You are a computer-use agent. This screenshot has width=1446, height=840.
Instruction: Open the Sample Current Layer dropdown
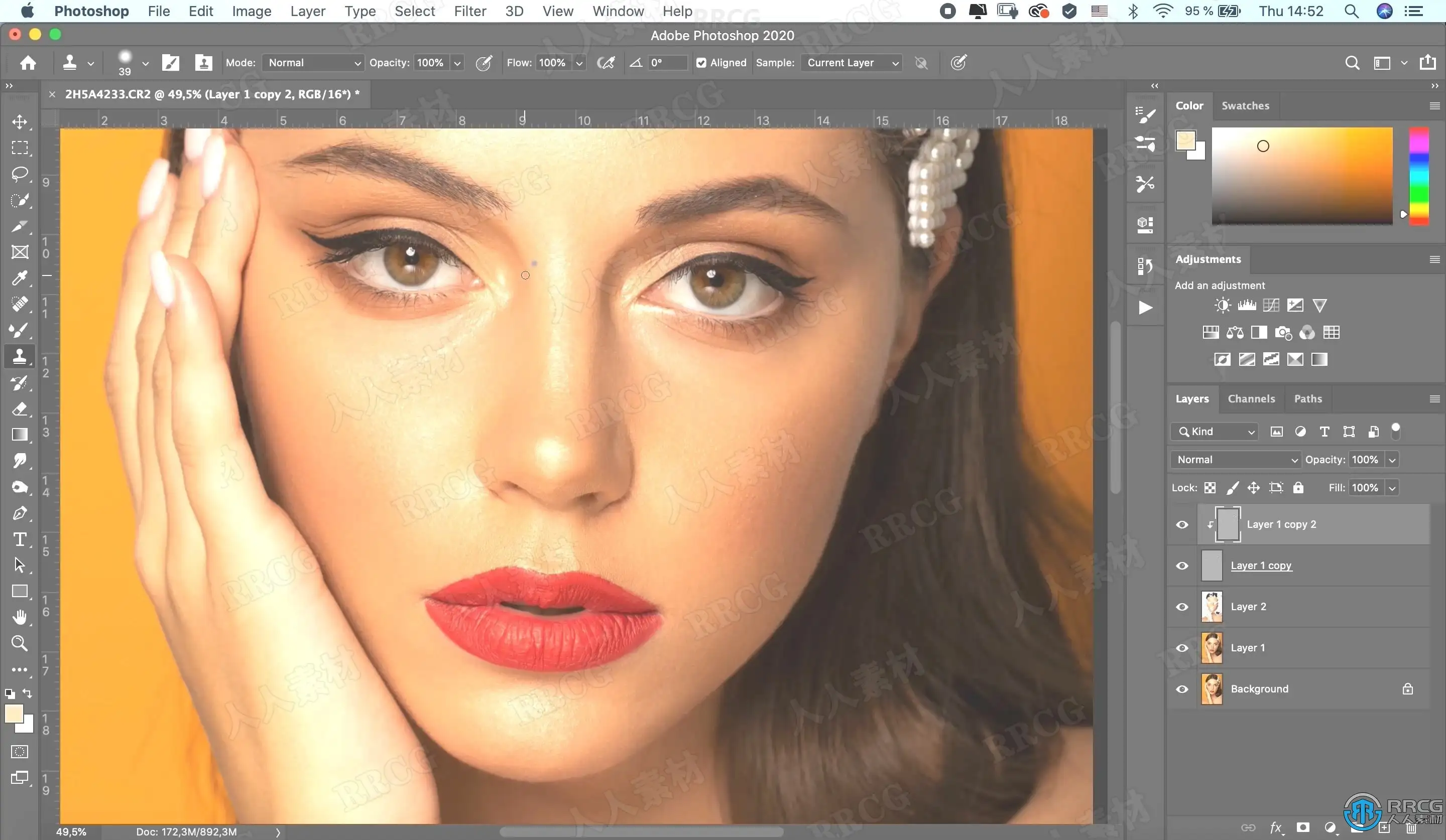tap(852, 63)
